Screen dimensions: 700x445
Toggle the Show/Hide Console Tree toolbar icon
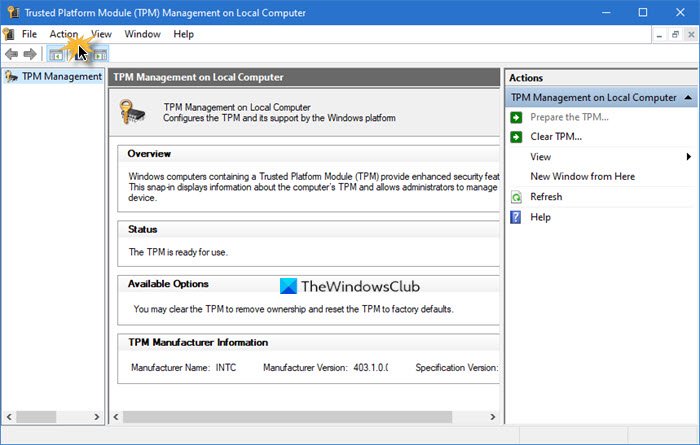(x=56, y=55)
